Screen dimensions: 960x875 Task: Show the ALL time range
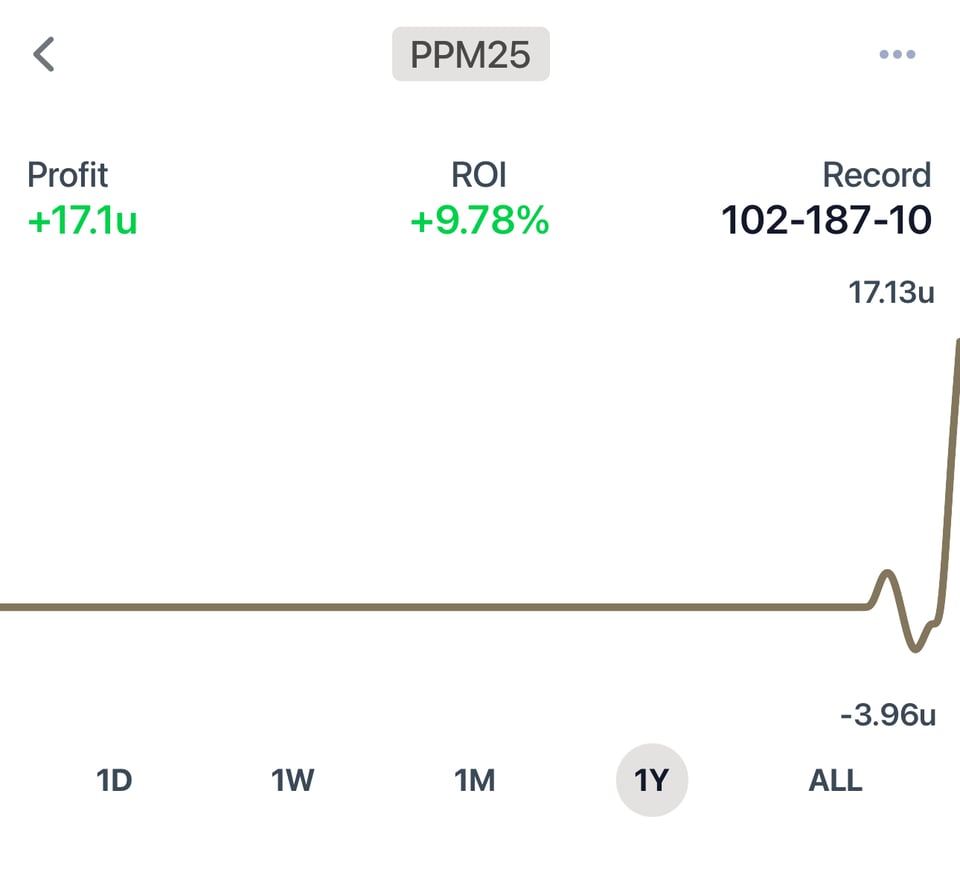click(x=835, y=780)
